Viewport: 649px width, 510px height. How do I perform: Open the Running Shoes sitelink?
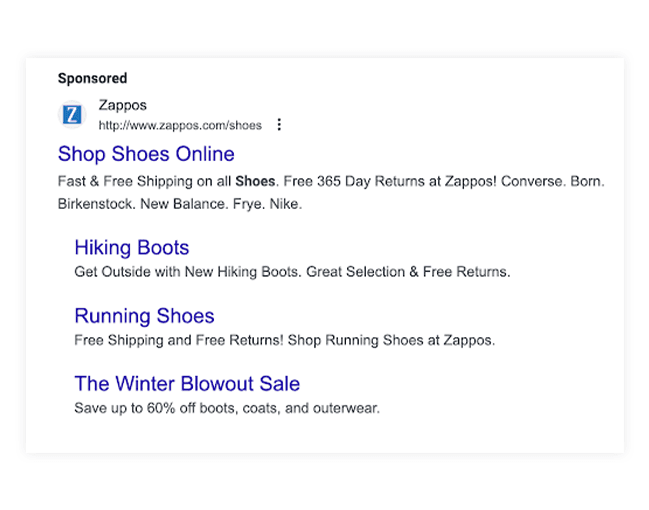pos(144,316)
